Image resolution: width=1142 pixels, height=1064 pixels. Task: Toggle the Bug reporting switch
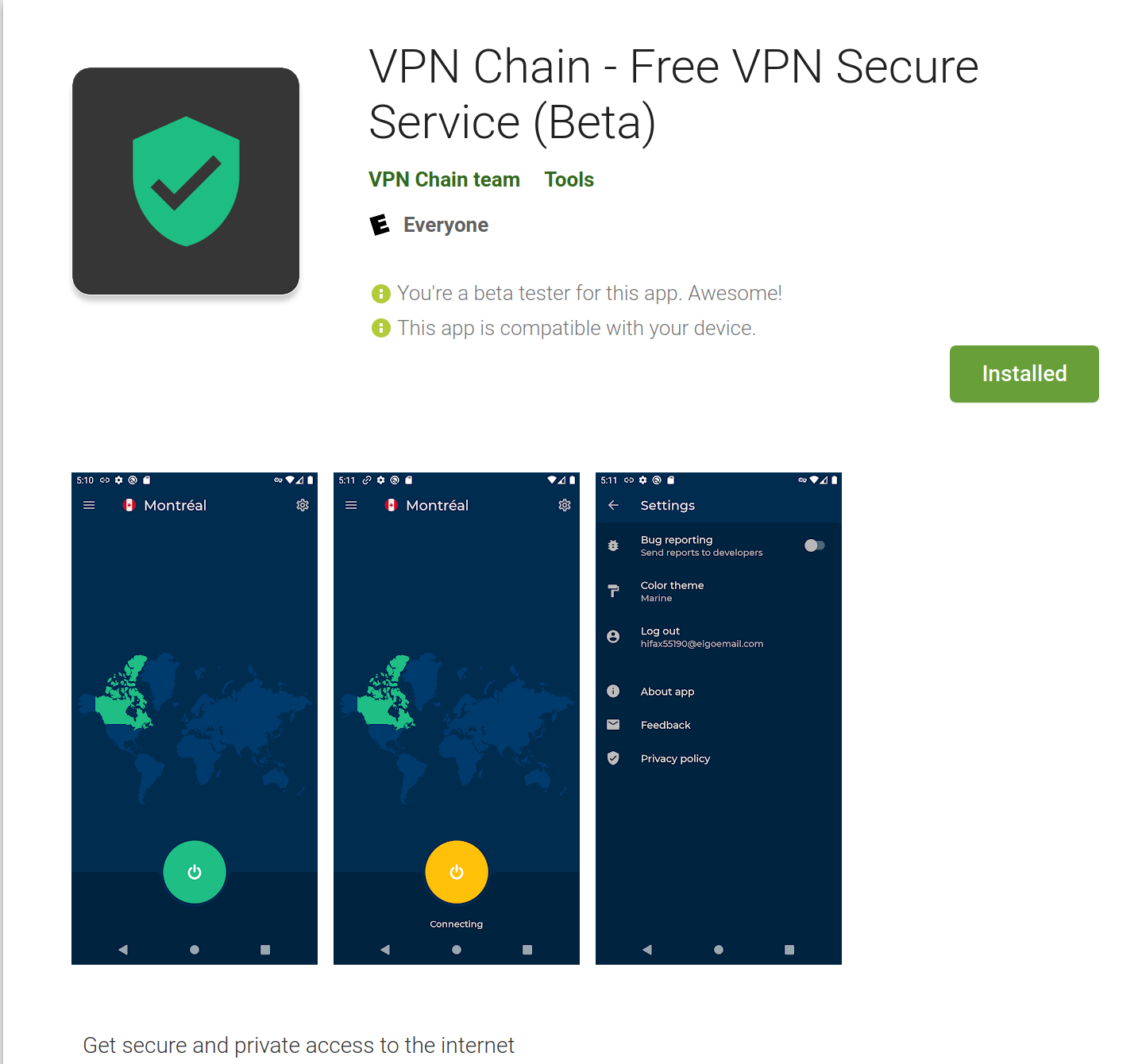814,545
